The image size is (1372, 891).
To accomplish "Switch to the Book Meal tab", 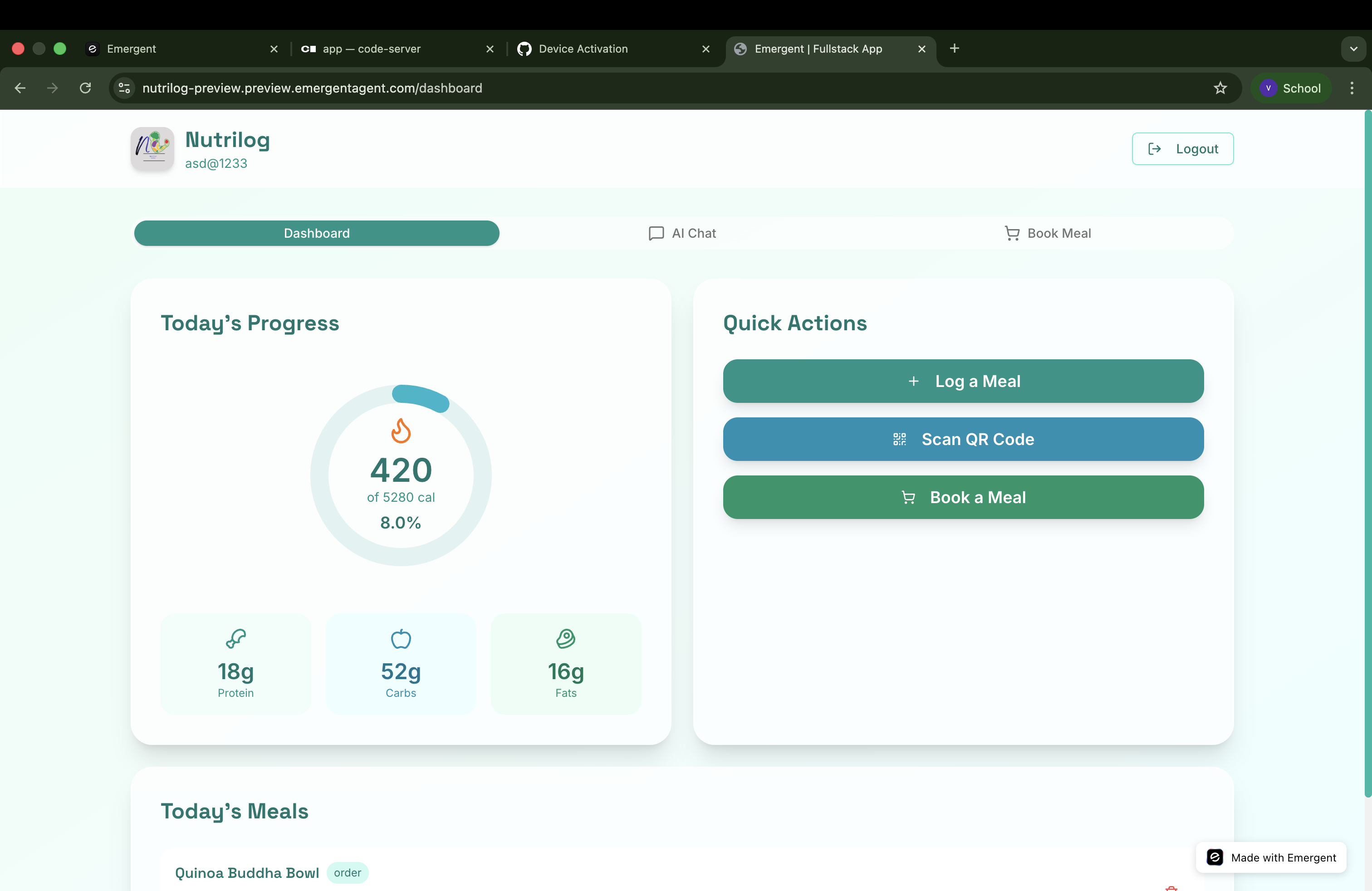I will click(1048, 234).
